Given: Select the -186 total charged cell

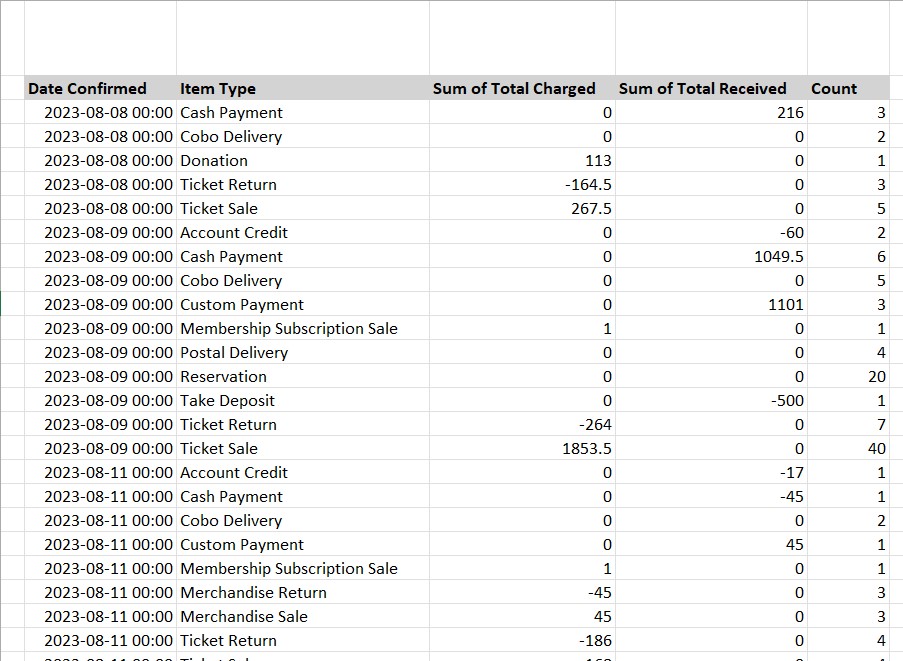Looking at the screenshot, I should click(522, 640).
